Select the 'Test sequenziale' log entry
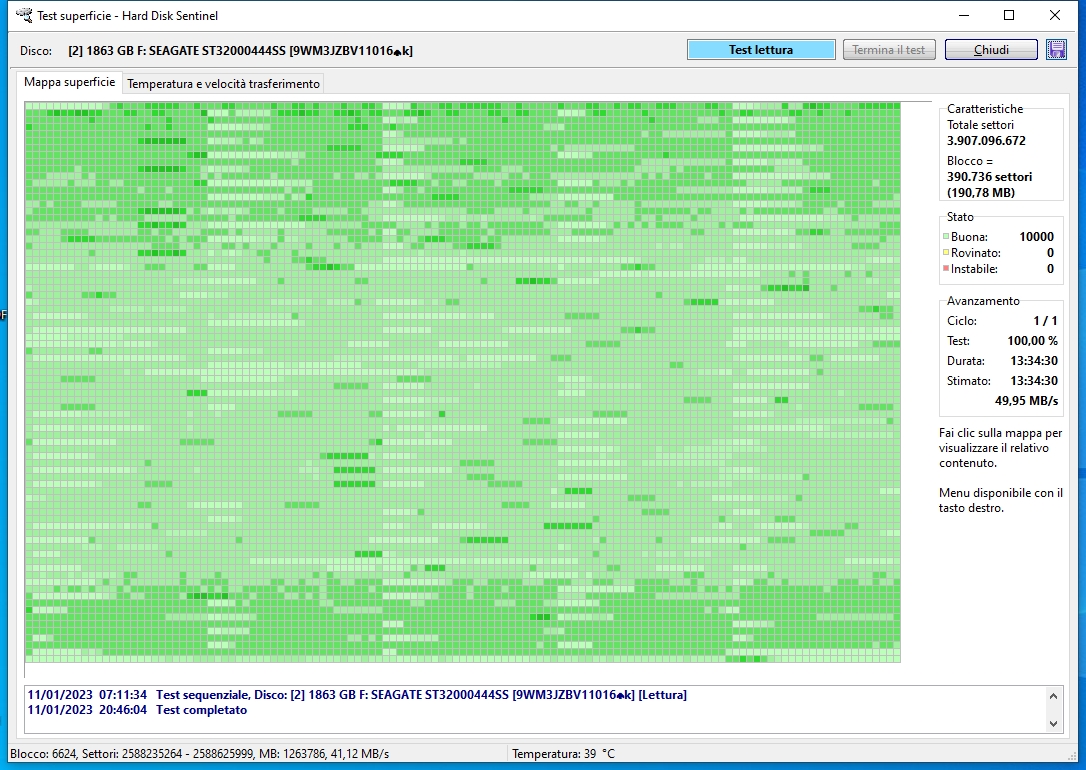Screen dimensions: 1086x770 pyautogui.click(x=357, y=695)
